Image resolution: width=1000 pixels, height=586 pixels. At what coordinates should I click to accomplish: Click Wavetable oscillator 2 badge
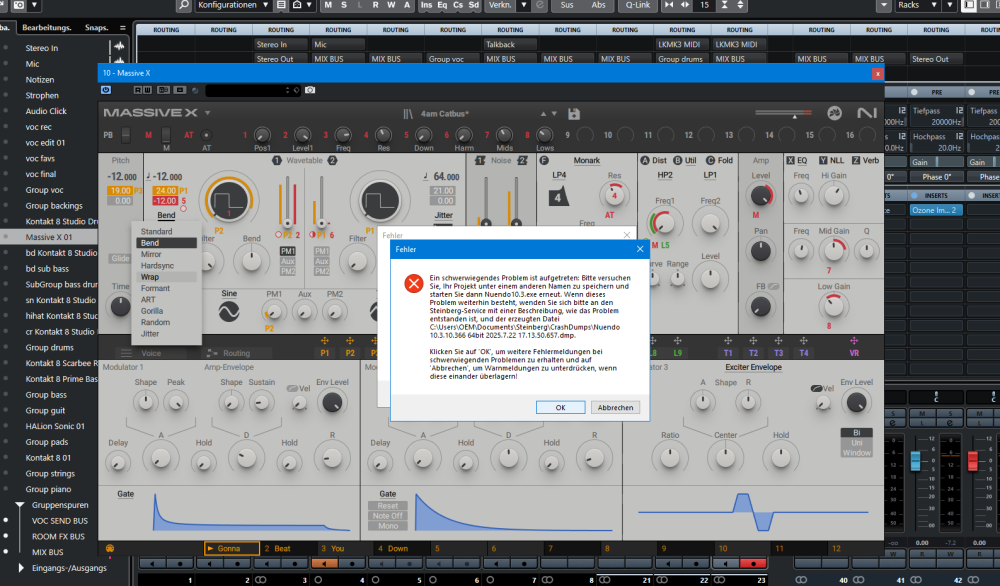[332, 161]
